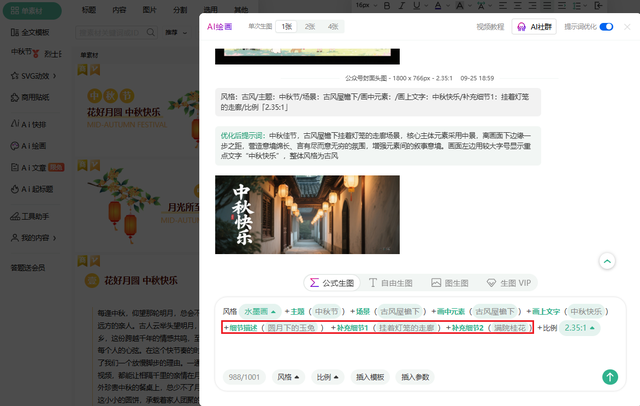The height and width of the screenshot is (406, 640).
Task: Click the align center icon
Action: coord(518,6)
